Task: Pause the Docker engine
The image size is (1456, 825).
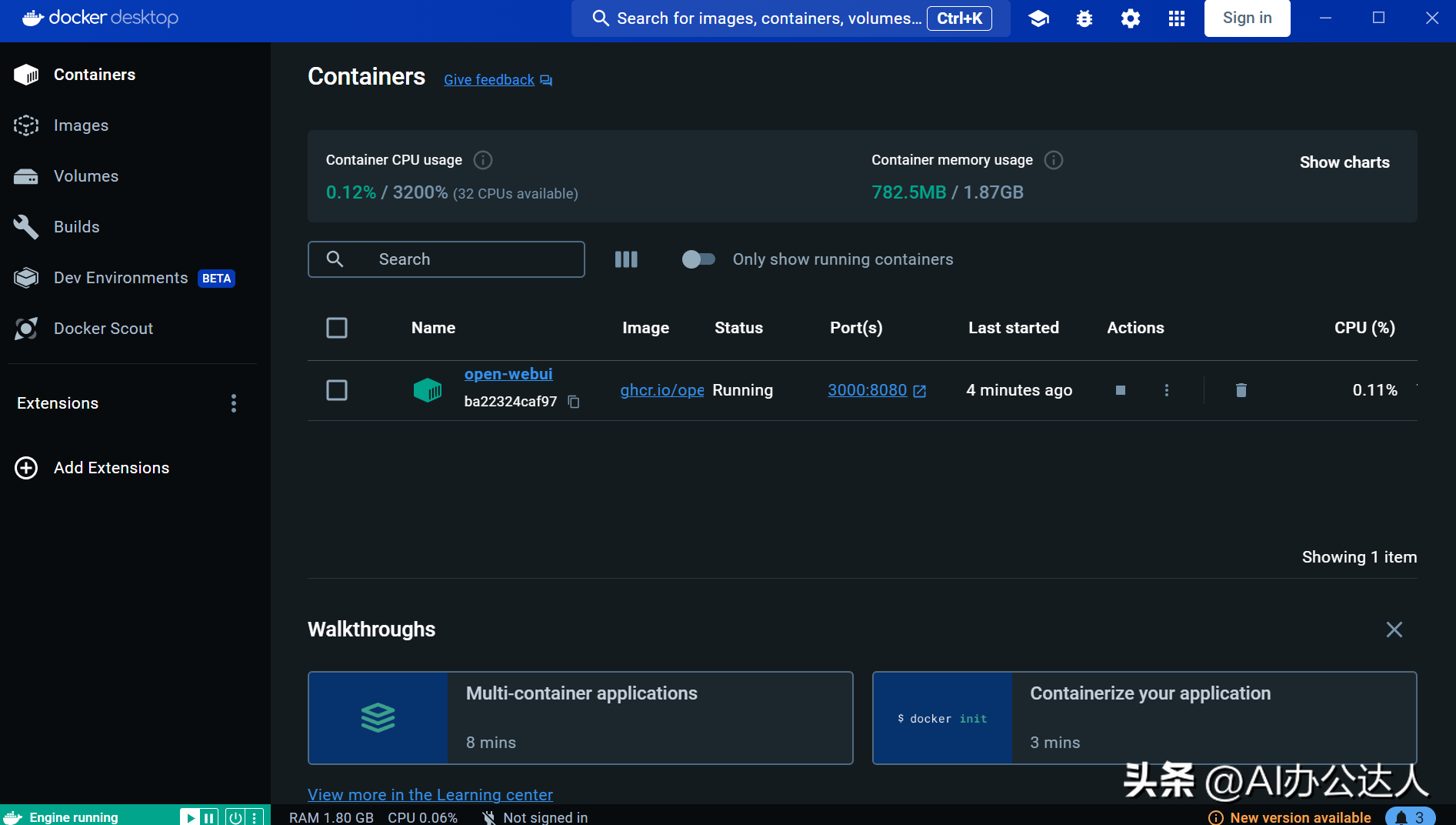Action: coord(209,817)
